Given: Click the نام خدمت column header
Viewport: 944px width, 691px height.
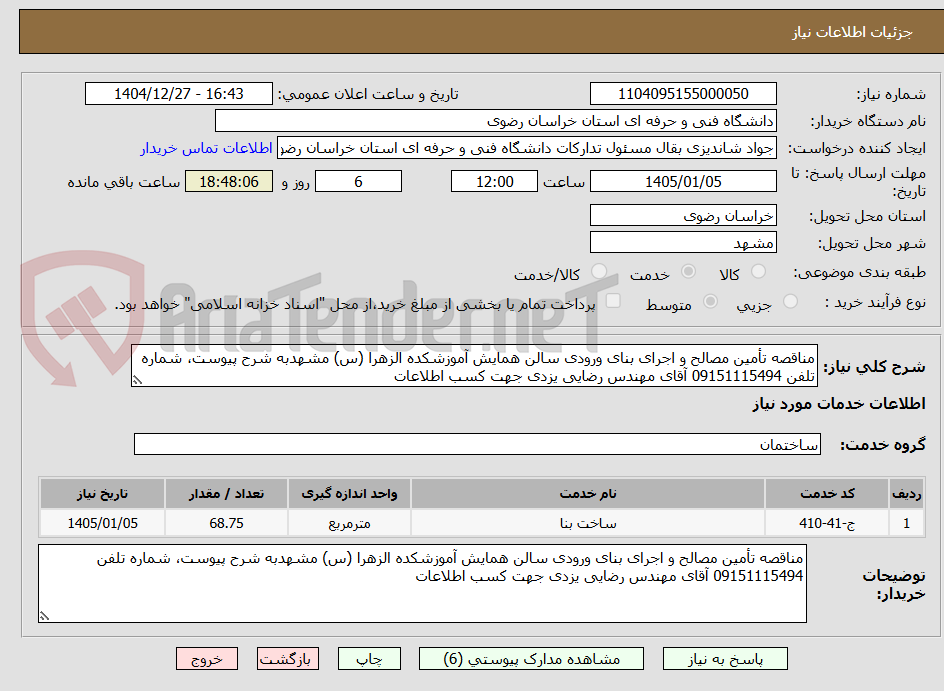Looking at the screenshot, I should point(588,494).
